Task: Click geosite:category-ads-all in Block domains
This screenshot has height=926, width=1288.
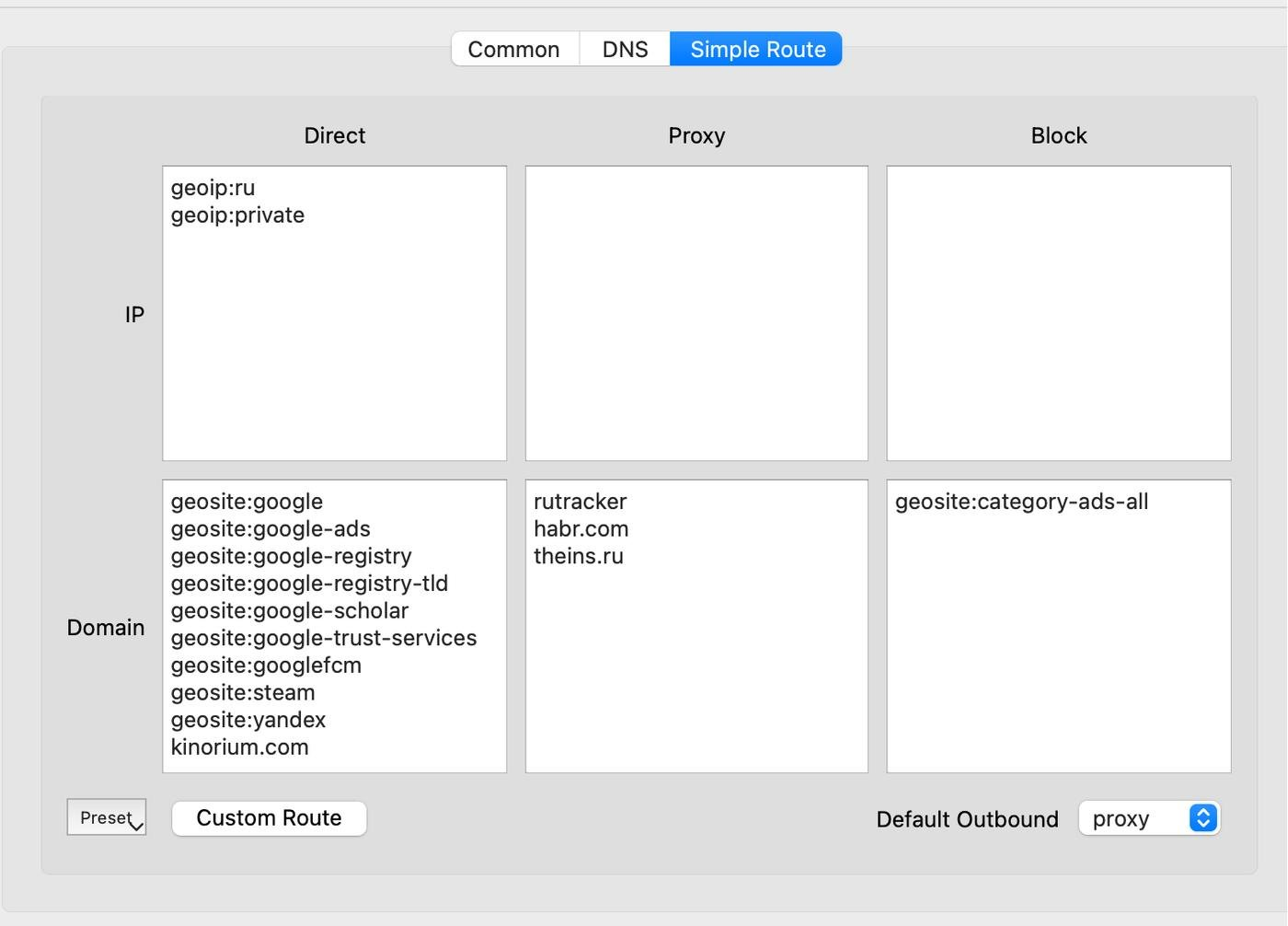Action: point(1021,502)
